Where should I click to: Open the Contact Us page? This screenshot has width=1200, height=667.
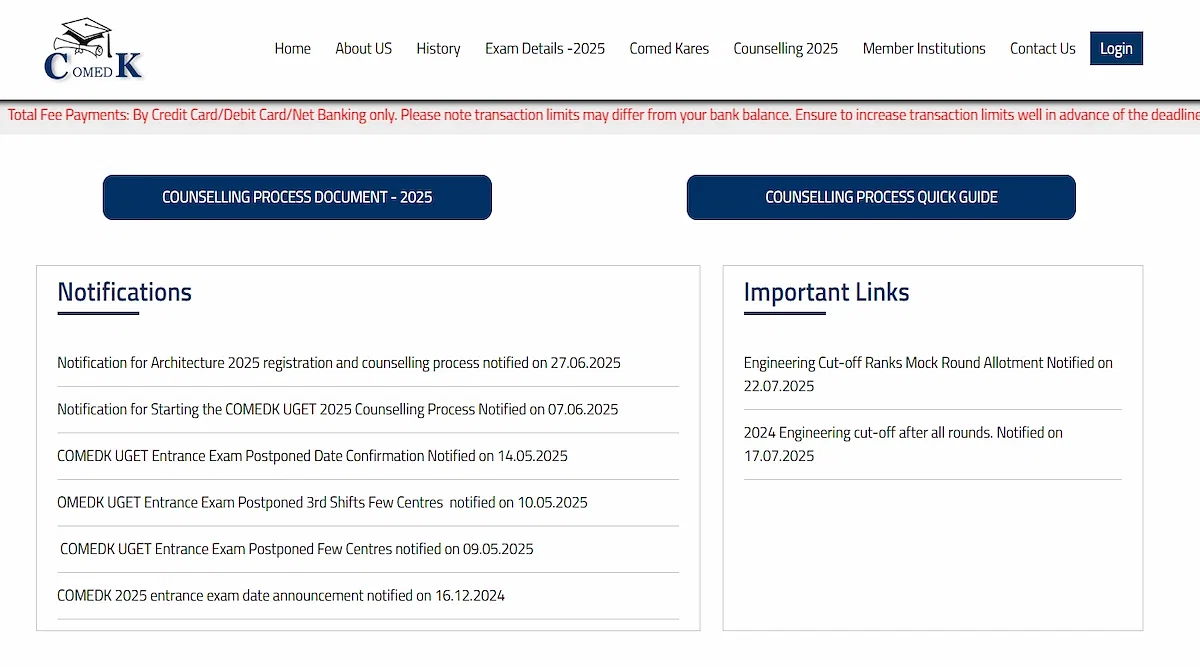click(1042, 48)
